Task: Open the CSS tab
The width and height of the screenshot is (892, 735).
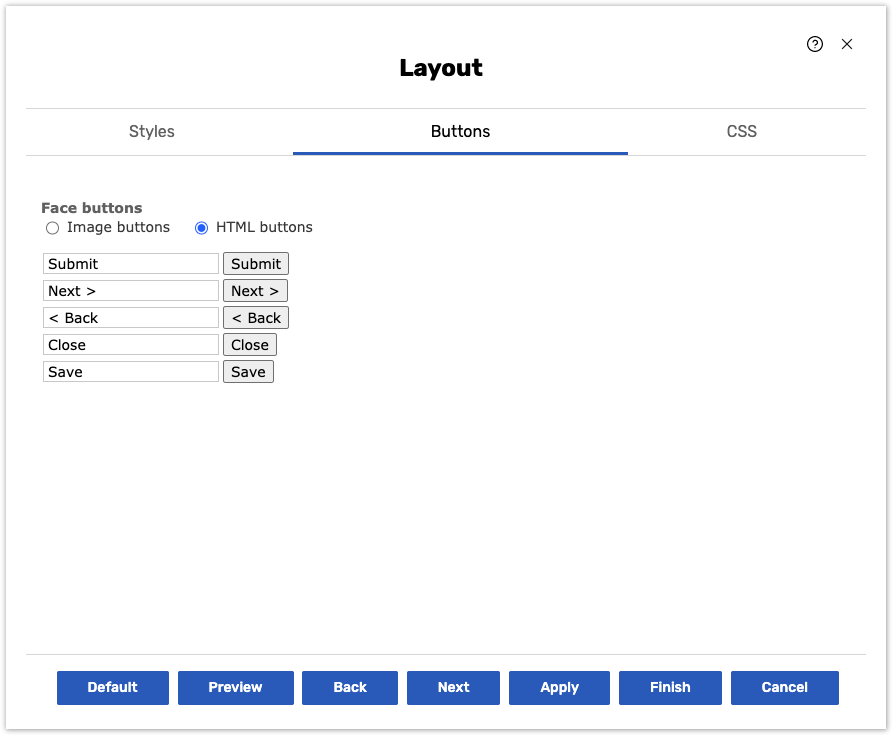Action: coord(741,131)
